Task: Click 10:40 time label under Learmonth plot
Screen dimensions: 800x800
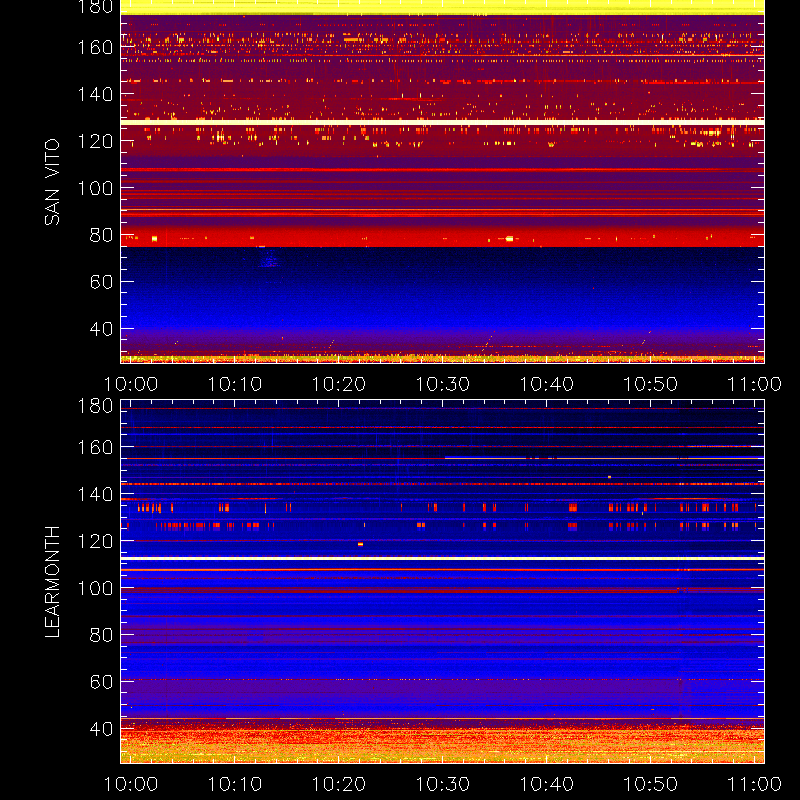Action: click(x=546, y=784)
